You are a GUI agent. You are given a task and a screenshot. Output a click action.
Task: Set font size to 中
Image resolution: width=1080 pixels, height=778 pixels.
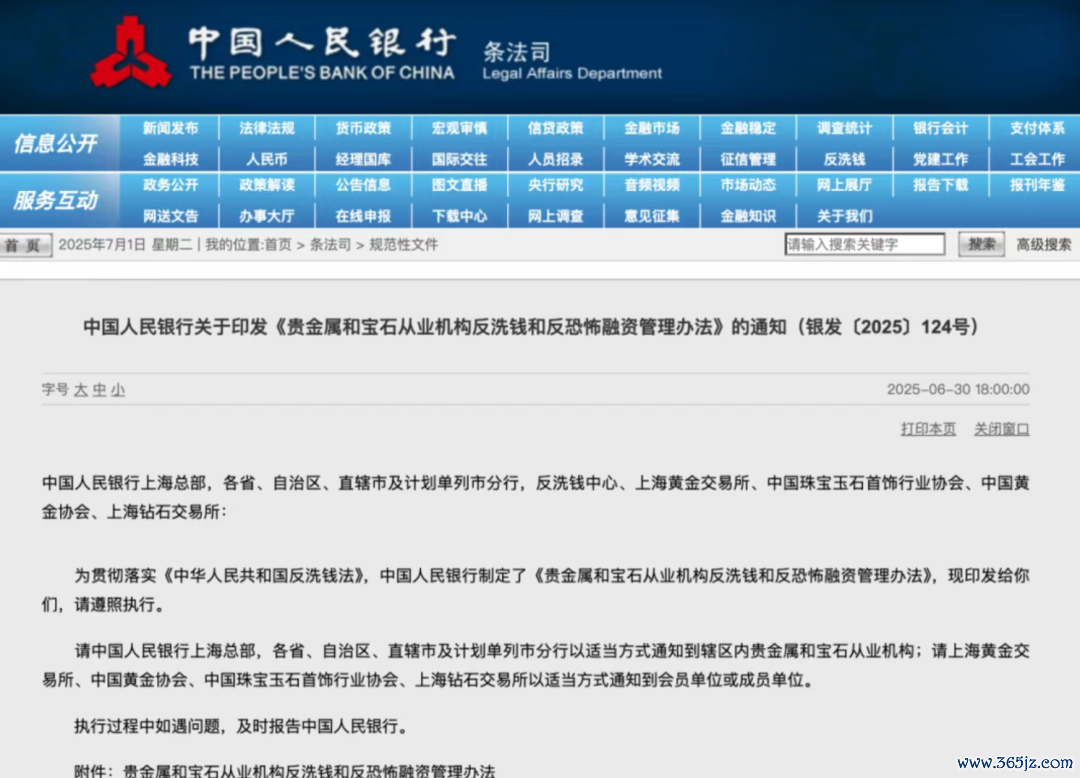99,390
